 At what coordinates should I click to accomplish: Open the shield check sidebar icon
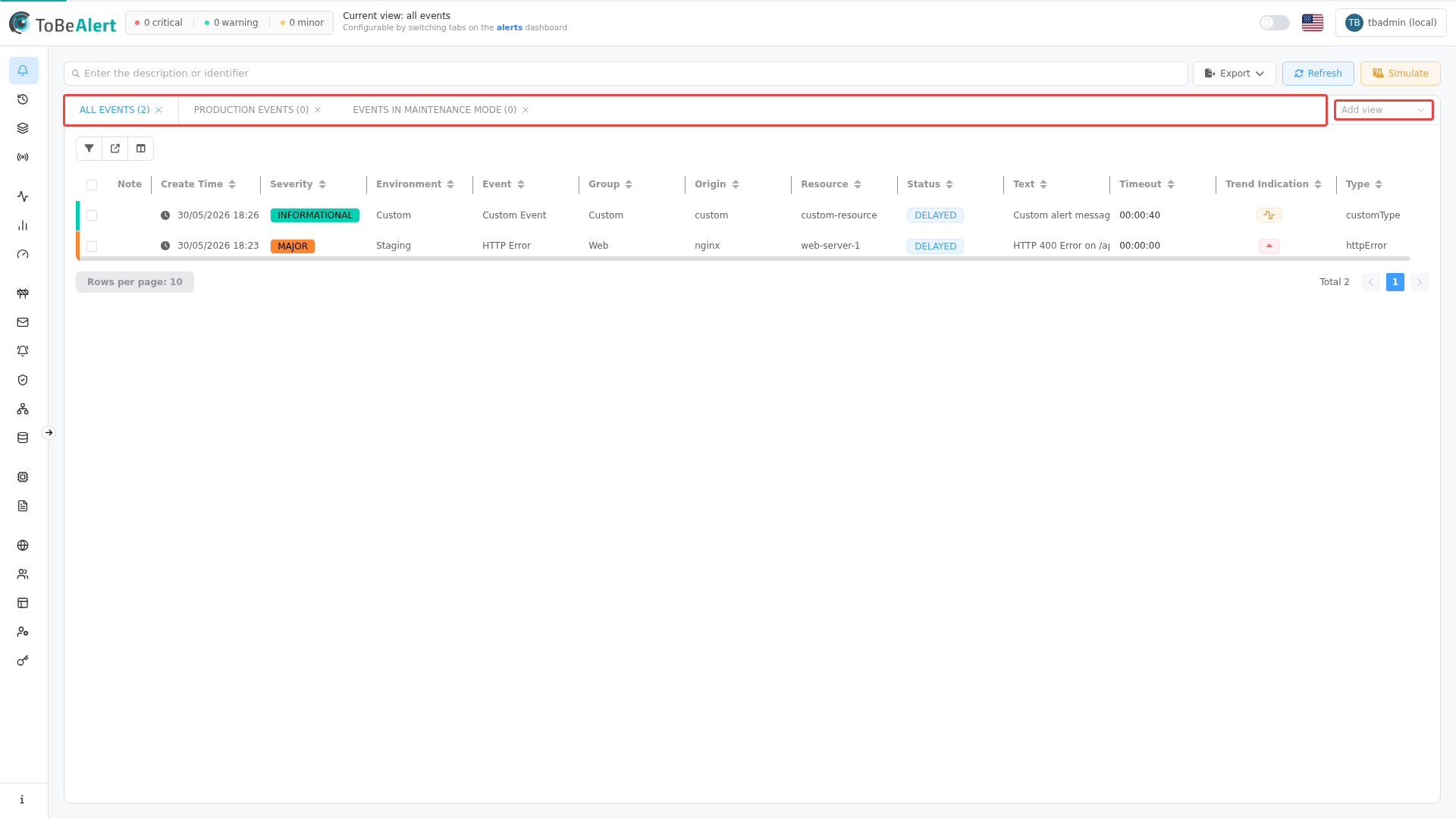(23, 380)
